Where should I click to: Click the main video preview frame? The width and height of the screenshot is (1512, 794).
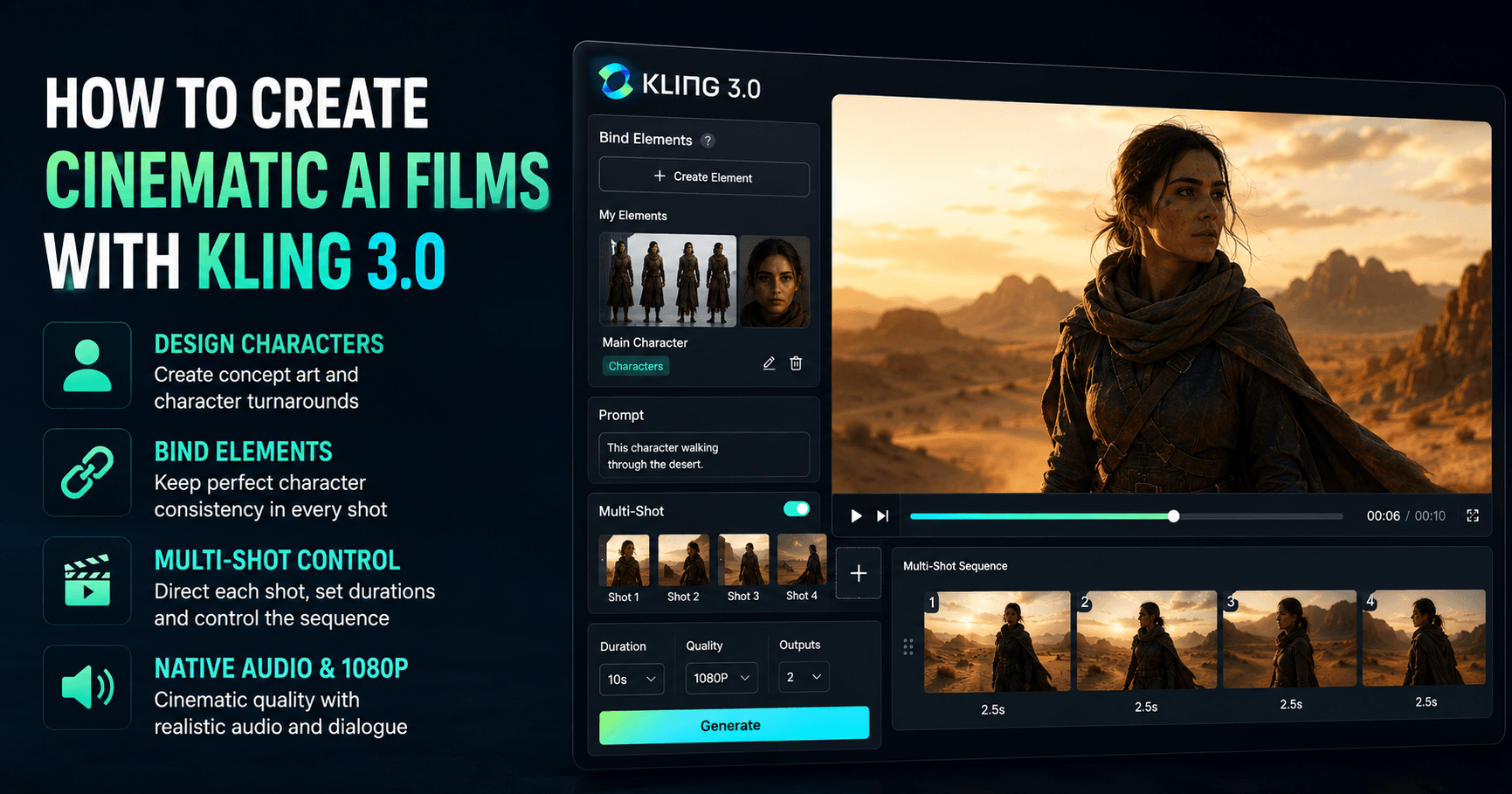coord(1162,295)
